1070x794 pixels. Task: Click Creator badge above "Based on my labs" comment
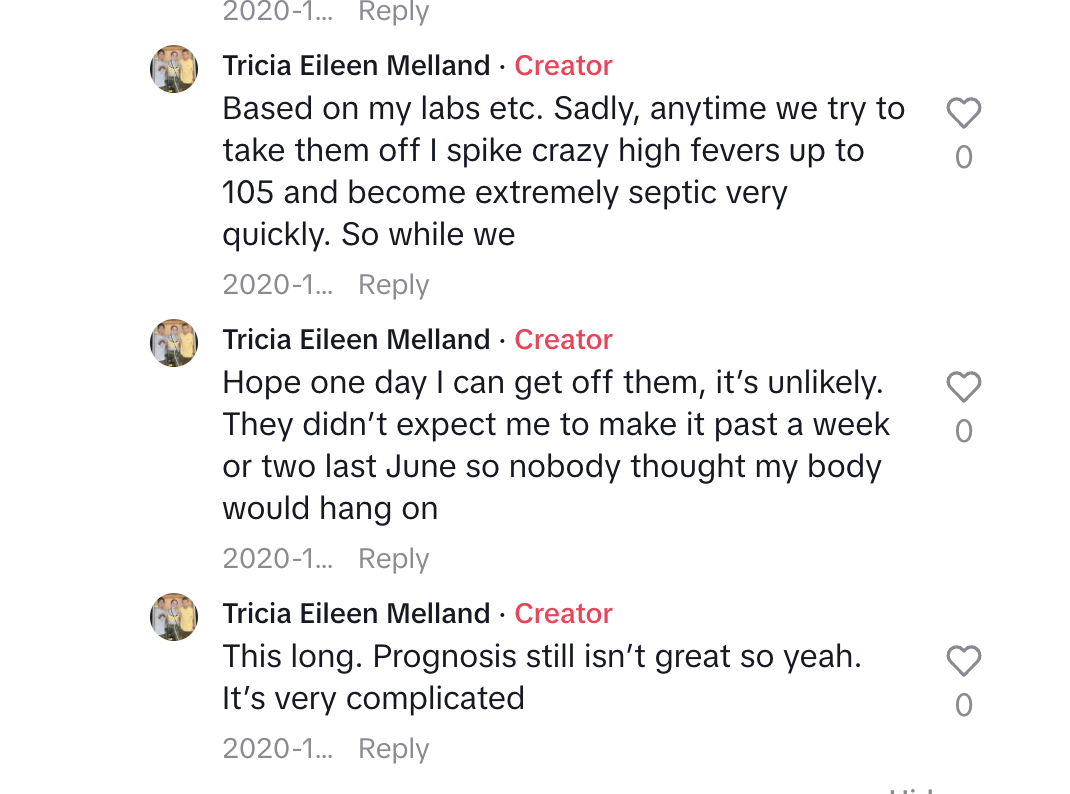point(563,65)
